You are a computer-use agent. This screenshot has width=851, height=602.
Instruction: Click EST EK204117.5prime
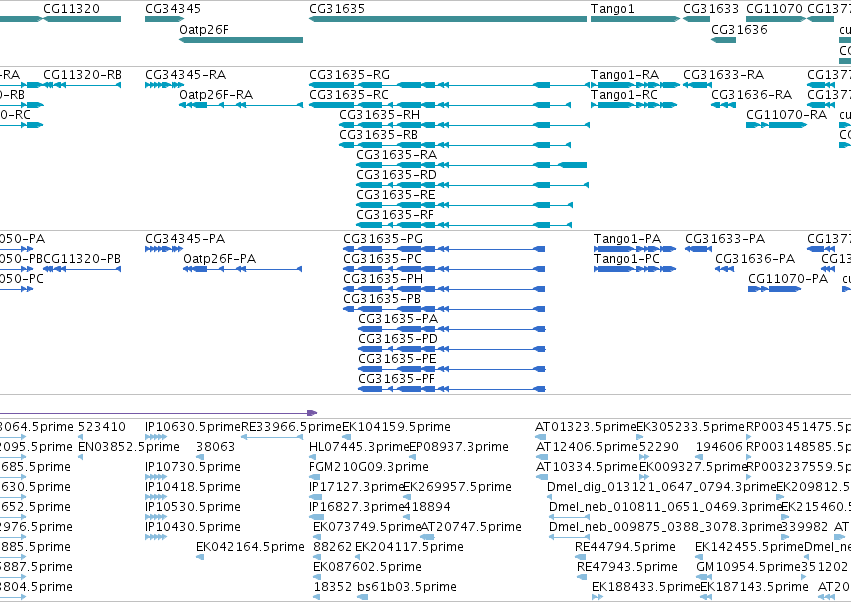click(359, 557)
